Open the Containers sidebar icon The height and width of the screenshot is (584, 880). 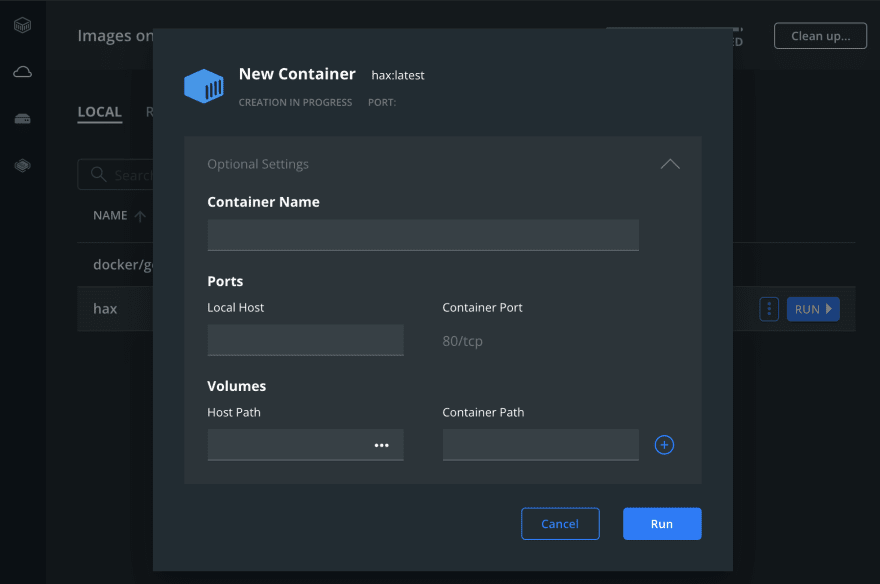click(22, 25)
